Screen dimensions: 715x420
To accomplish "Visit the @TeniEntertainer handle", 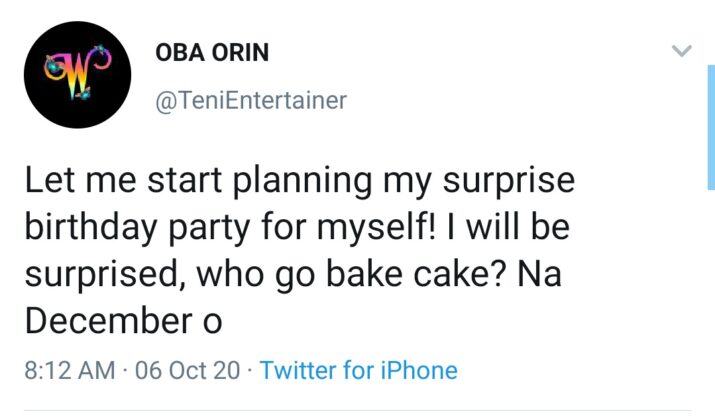I will pos(251,101).
